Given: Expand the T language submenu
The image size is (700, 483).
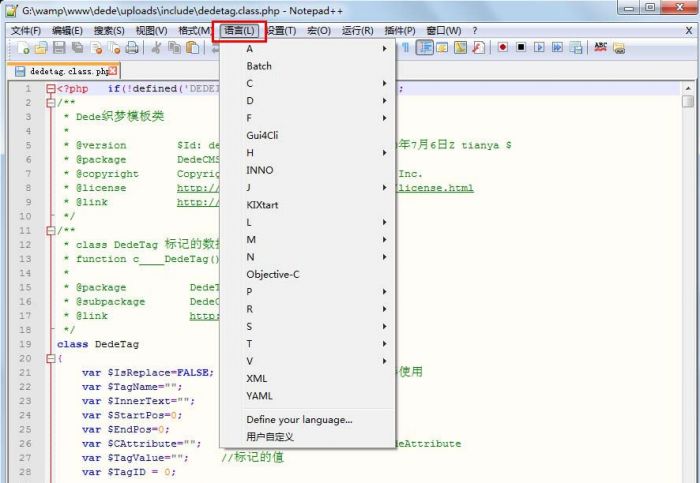Looking at the screenshot, I should tap(308, 344).
